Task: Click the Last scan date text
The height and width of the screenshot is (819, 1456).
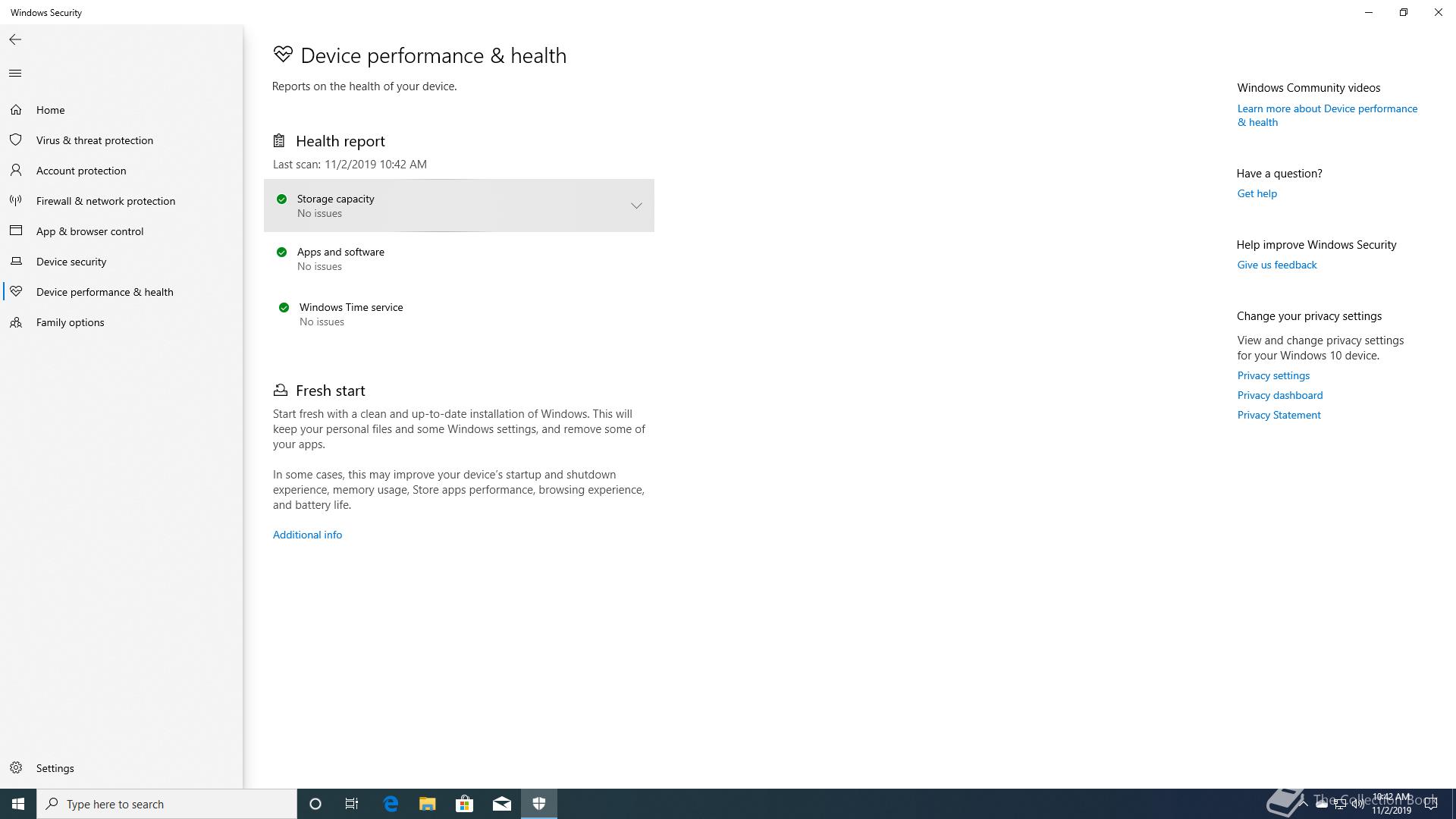Action: coord(350,165)
